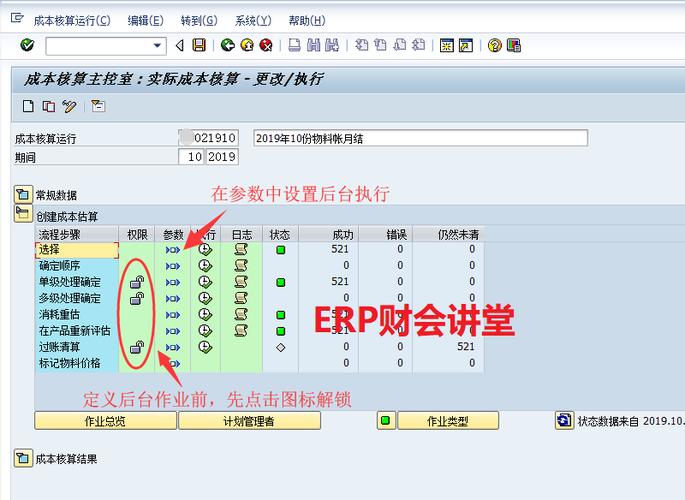This screenshot has width=685, height=500.
Task: Click the icon right of the pencil
Action: (98, 106)
